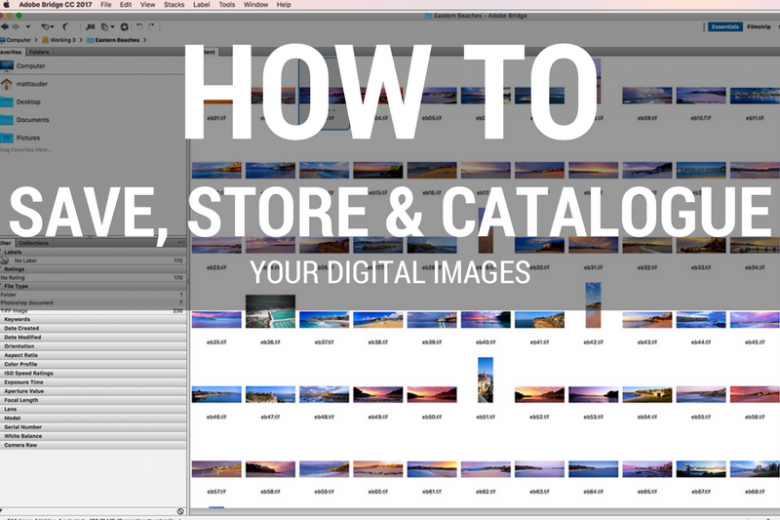
Task: Collapse the Labels filter section
Action: 93,252
